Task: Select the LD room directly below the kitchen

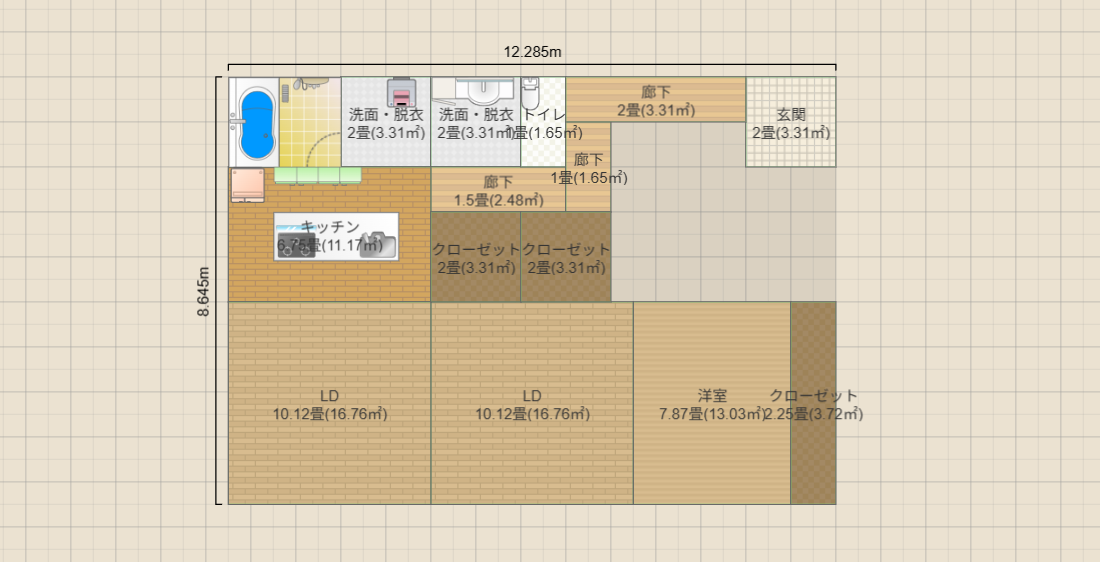Action: pyautogui.click(x=330, y=403)
